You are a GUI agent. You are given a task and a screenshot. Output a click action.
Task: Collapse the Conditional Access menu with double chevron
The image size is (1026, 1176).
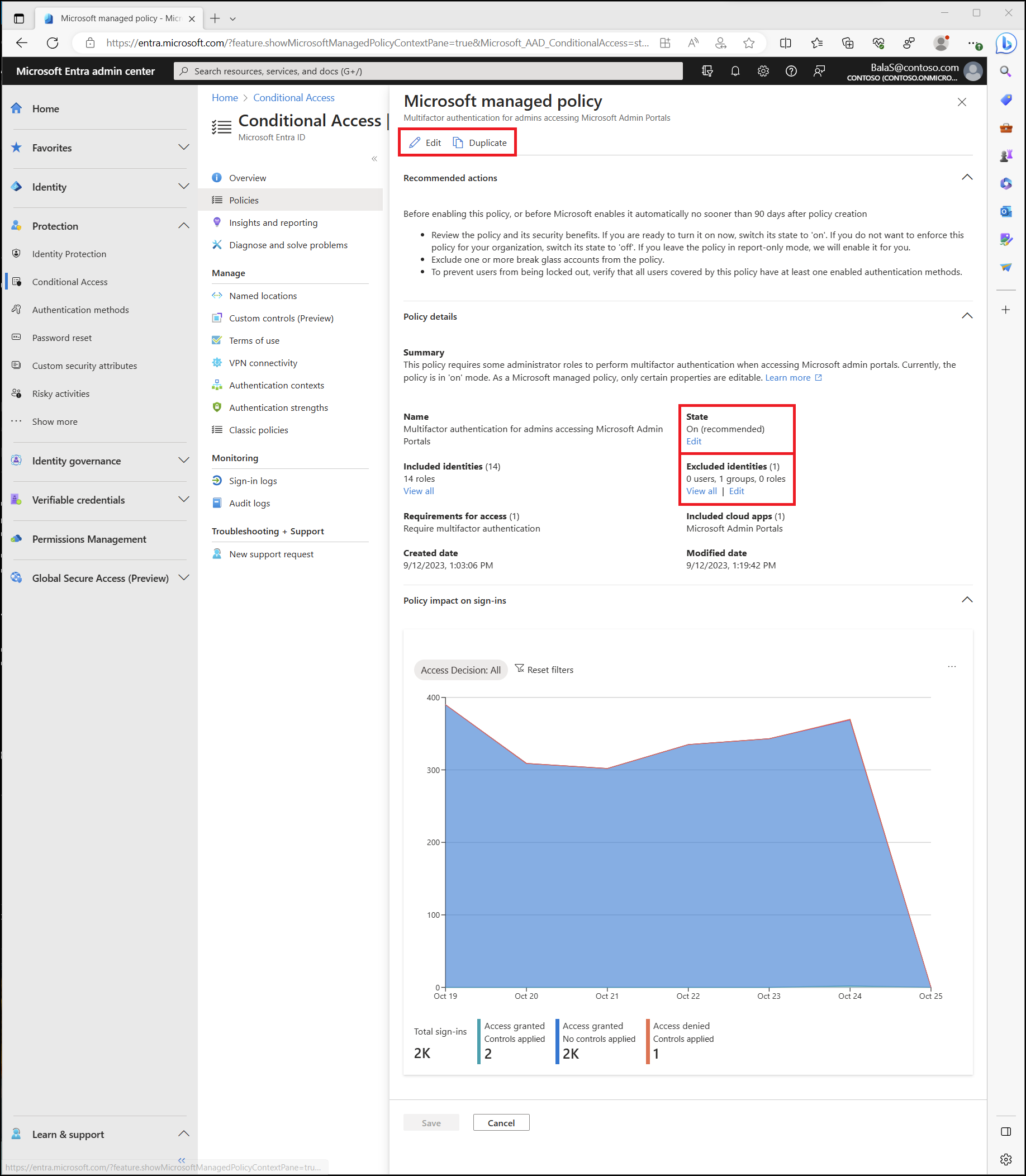click(374, 159)
